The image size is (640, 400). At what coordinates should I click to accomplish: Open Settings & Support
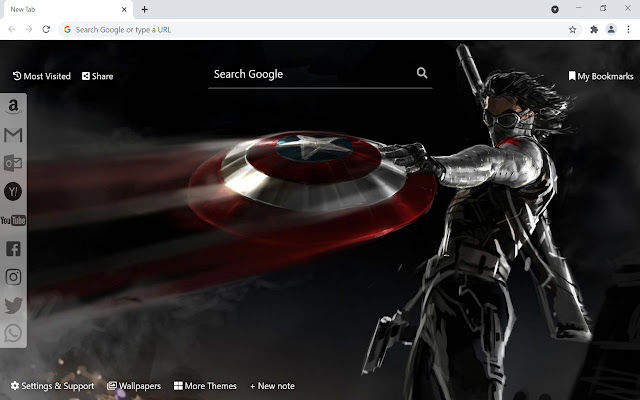[x=52, y=386]
